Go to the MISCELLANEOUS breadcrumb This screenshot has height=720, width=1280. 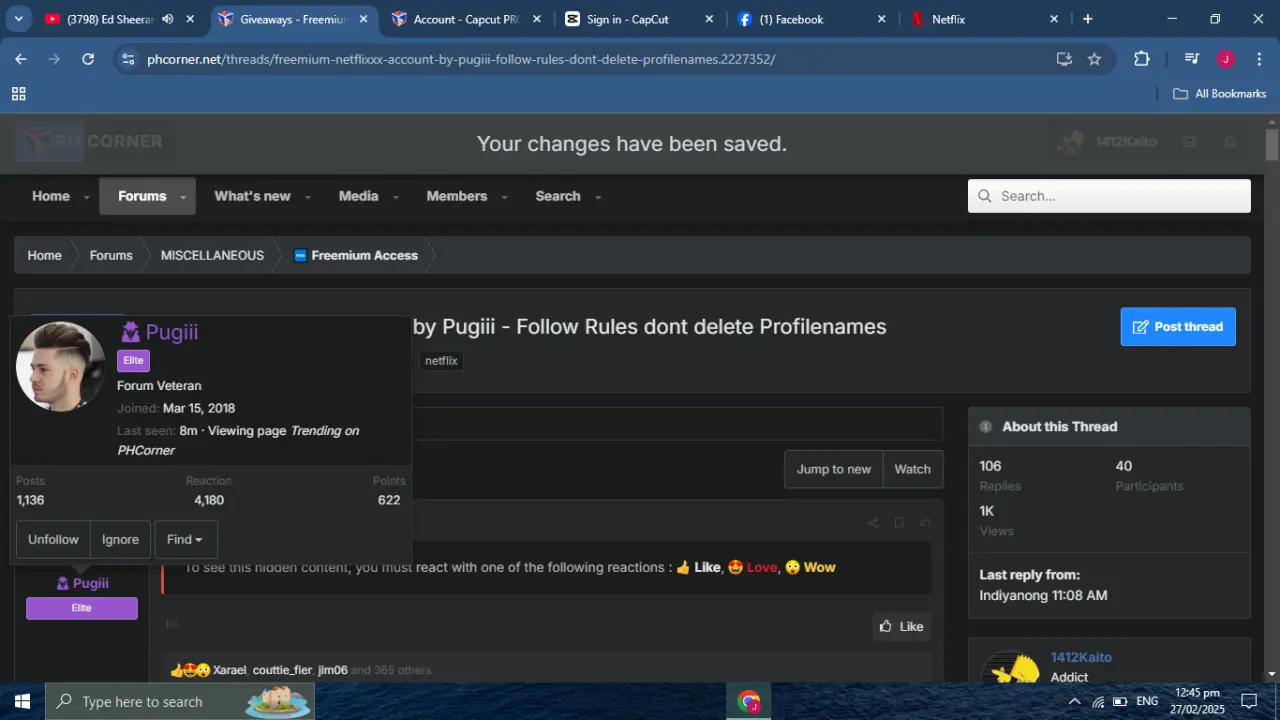pos(212,255)
